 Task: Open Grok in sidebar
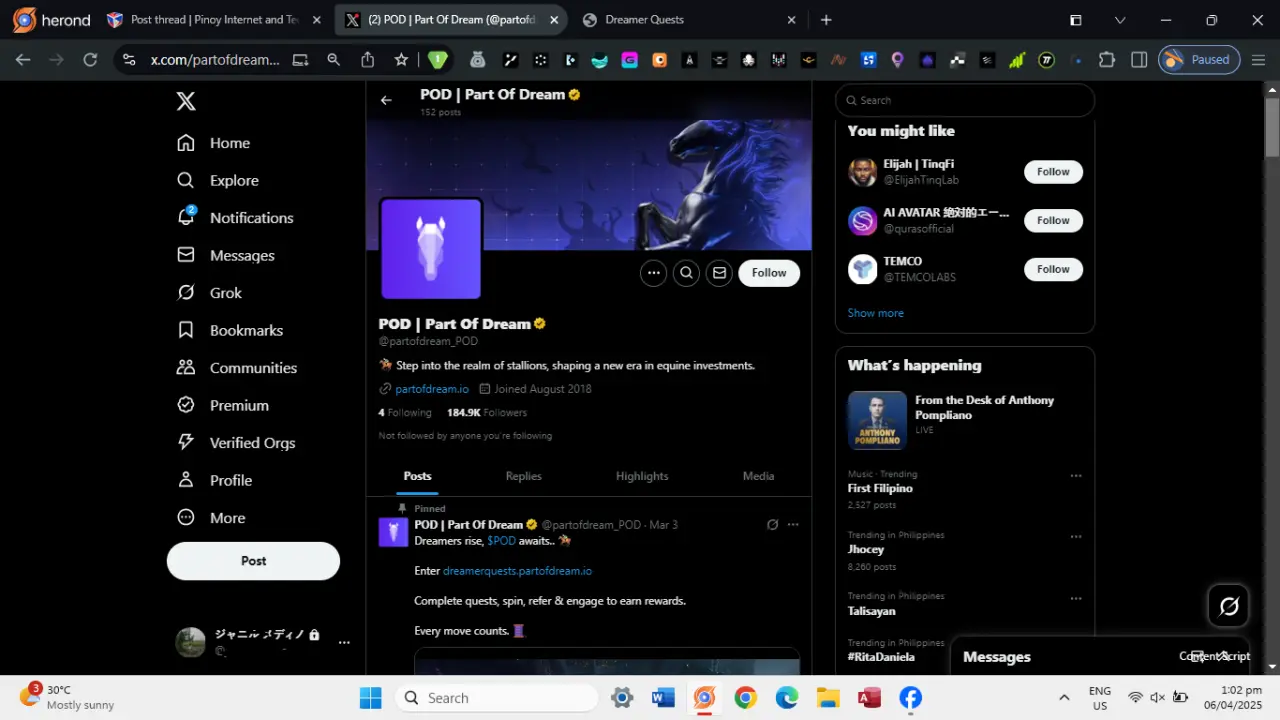point(209,293)
